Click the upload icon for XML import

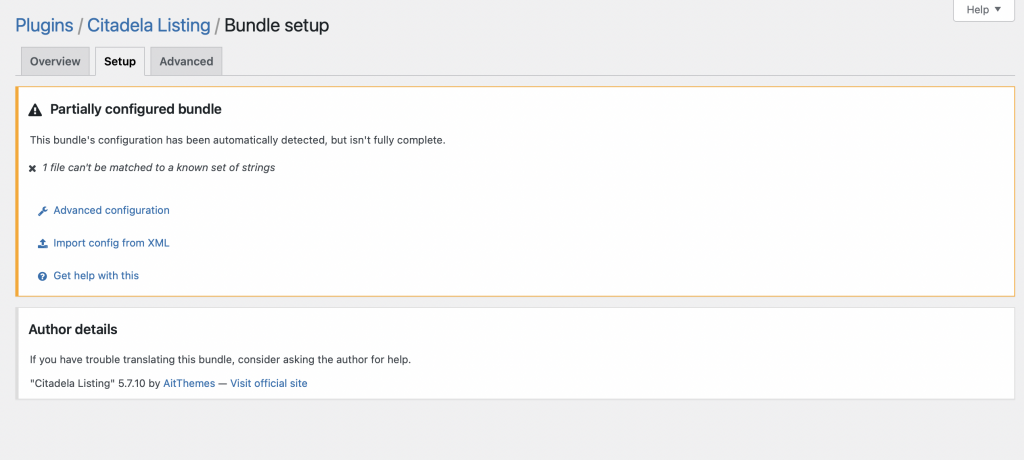tap(42, 243)
